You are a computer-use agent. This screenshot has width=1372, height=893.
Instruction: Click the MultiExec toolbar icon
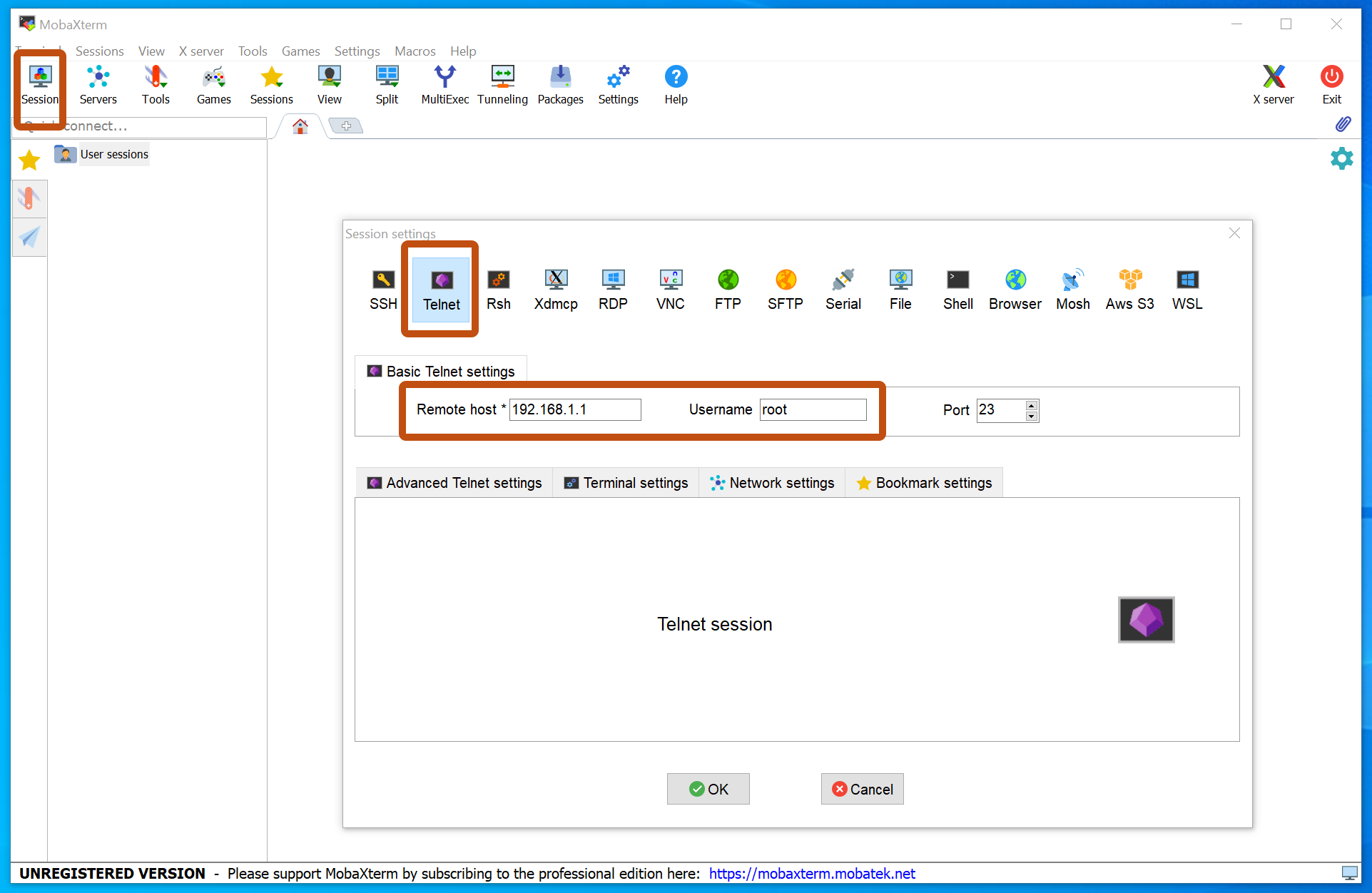(x=445, y=85)
